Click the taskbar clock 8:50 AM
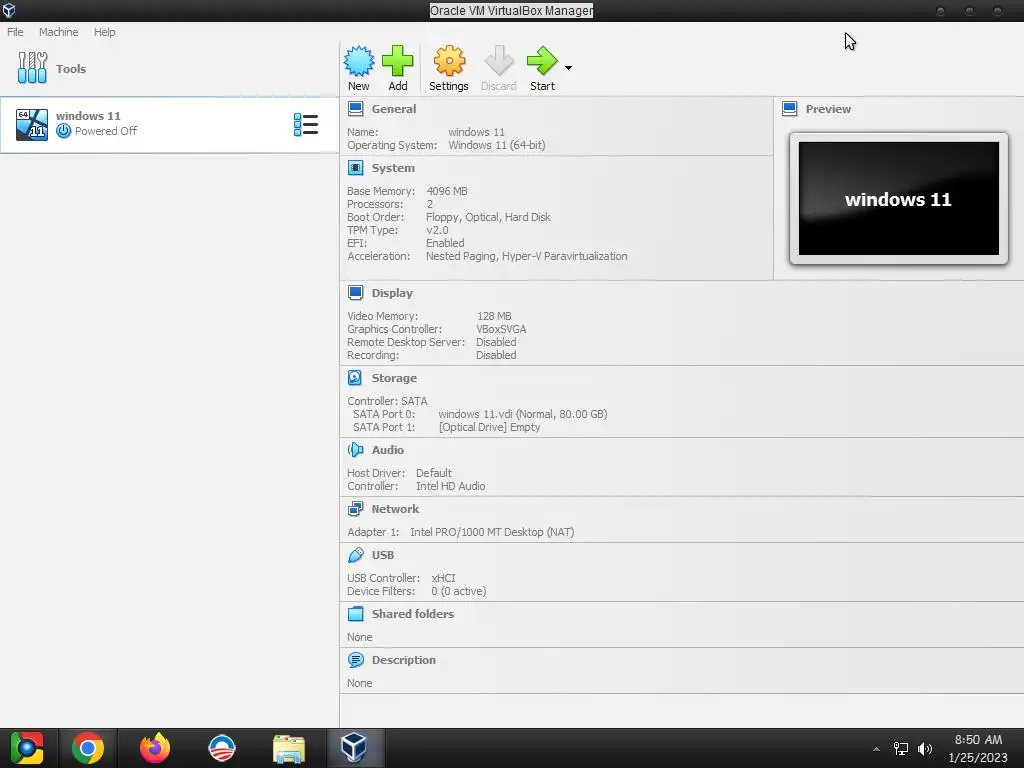The image size is (1024, 768). pyautogui.click(x=978, y=740)
